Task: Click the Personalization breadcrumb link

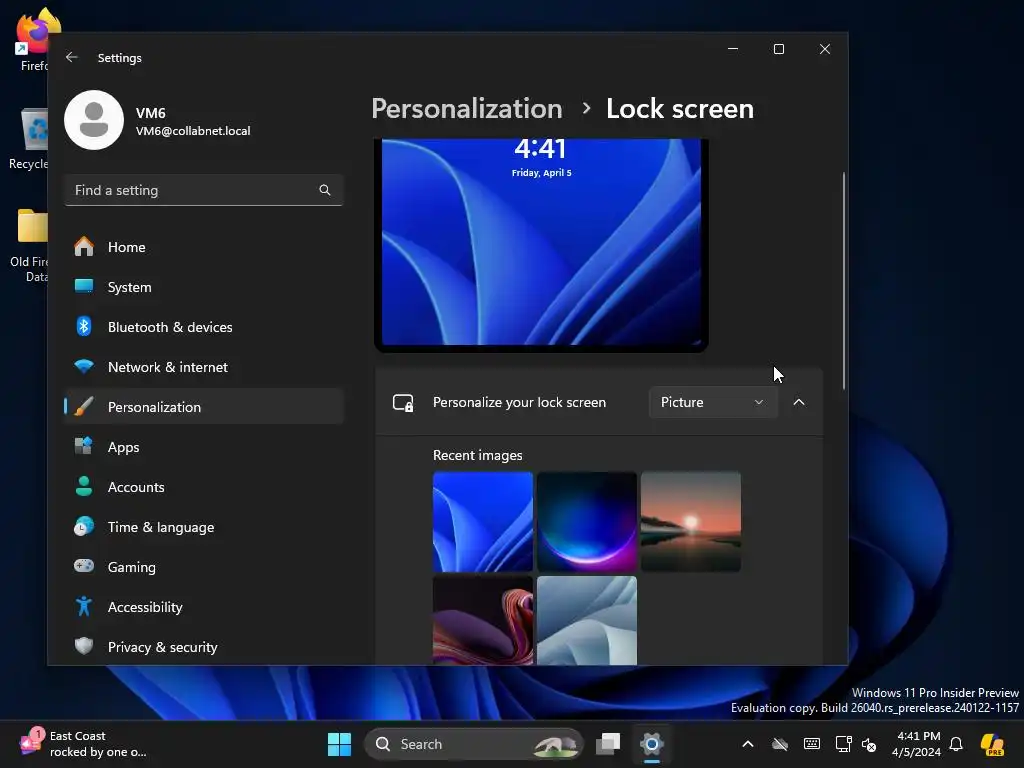Action: tap(466, 108)
